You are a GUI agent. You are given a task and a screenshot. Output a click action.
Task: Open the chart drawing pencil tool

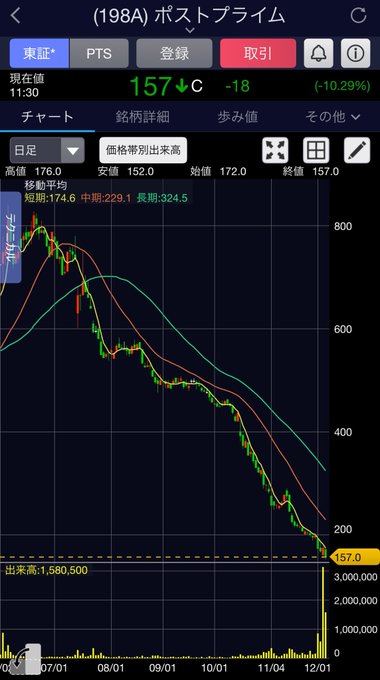pos(357,150)
